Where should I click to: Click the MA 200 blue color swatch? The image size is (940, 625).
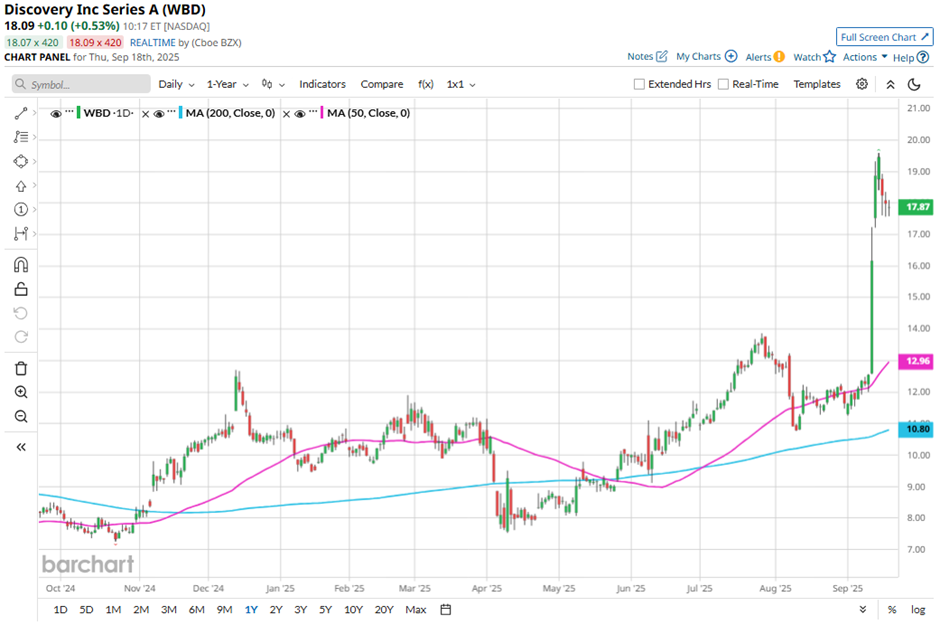coord(180,113)
